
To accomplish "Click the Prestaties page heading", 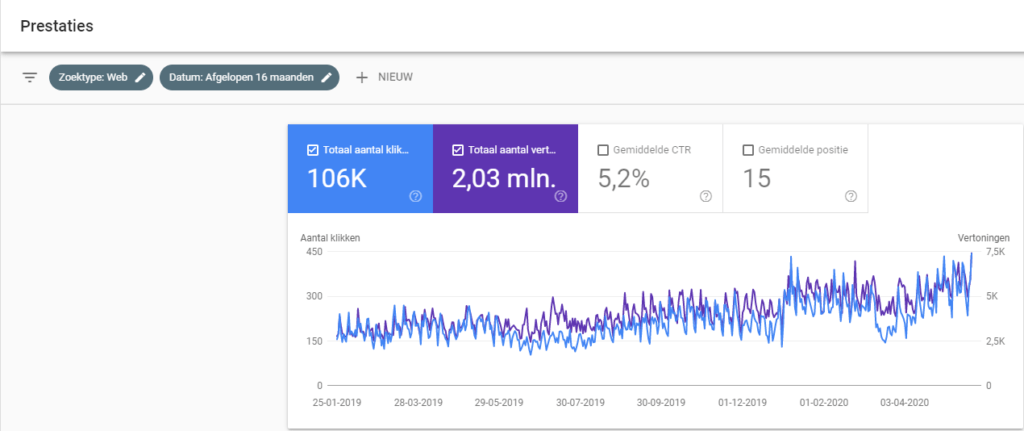I will click(x=57, y=26).
